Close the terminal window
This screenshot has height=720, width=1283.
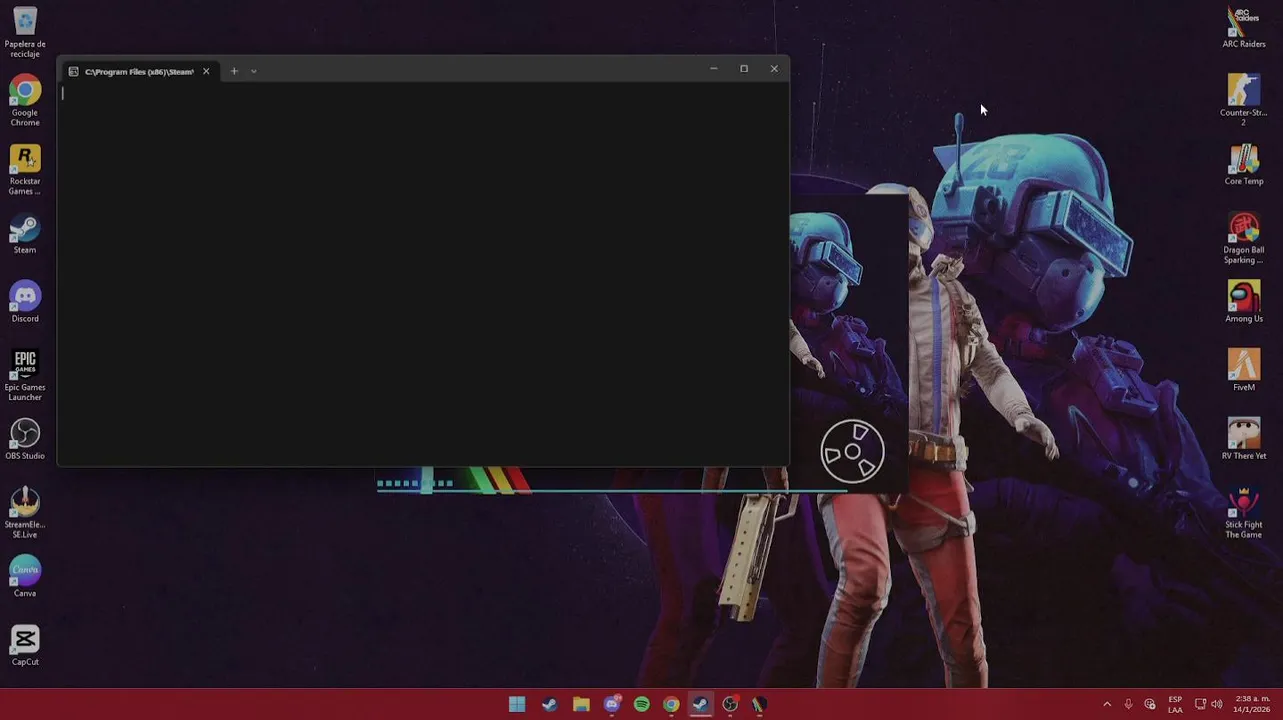774,69
